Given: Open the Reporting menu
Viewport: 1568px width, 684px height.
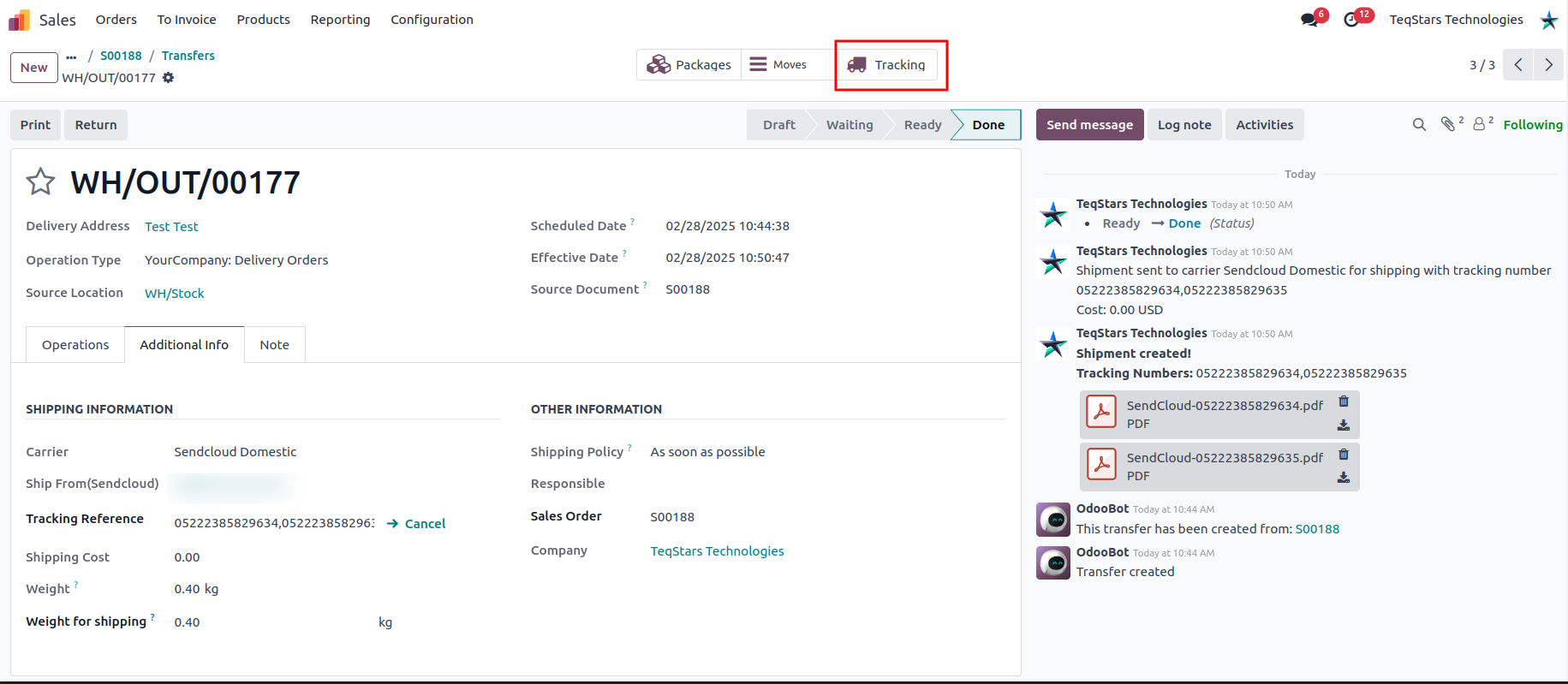Looking at the screenshot, I should pos(341,20).
